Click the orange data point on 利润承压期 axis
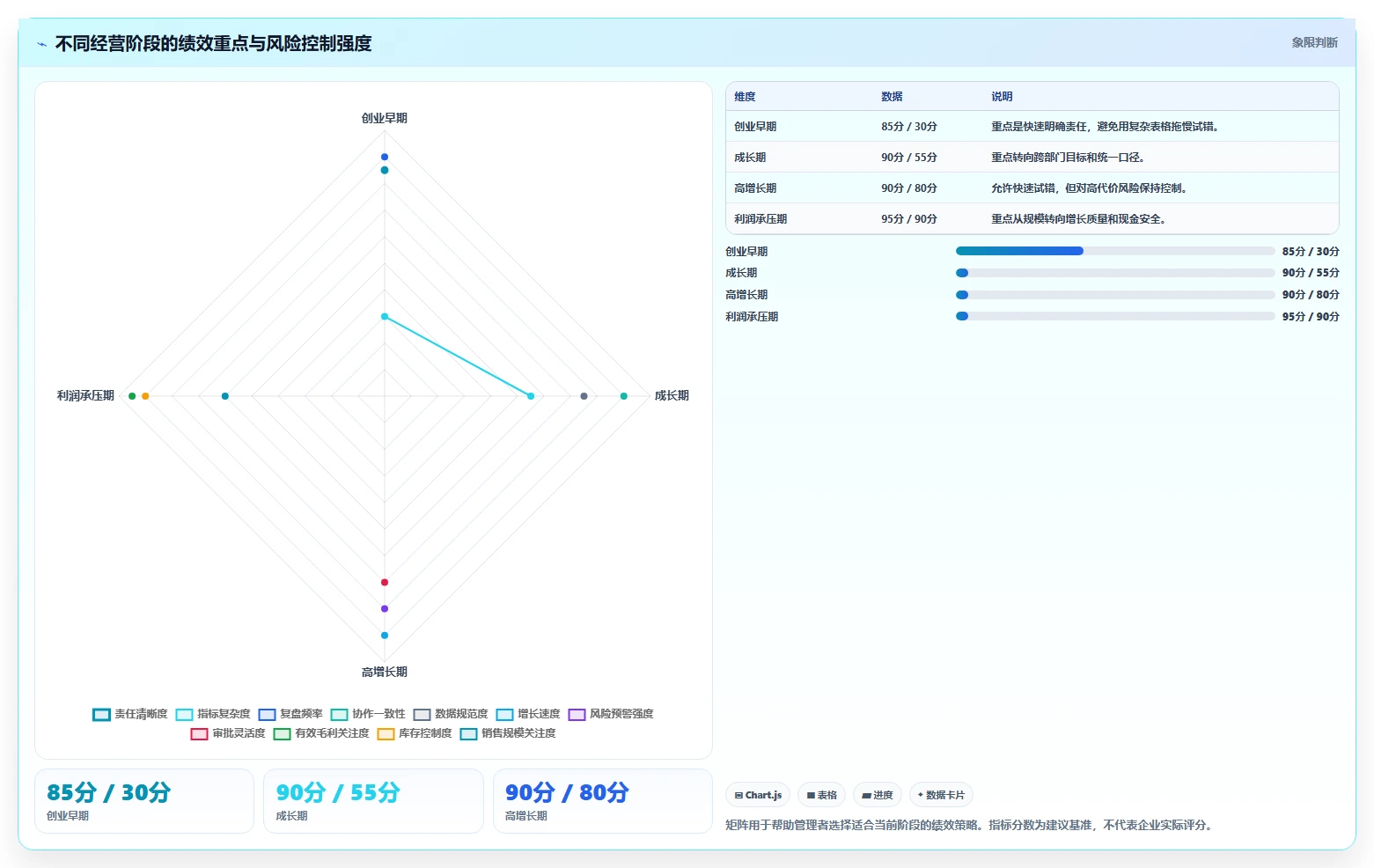 145,396
